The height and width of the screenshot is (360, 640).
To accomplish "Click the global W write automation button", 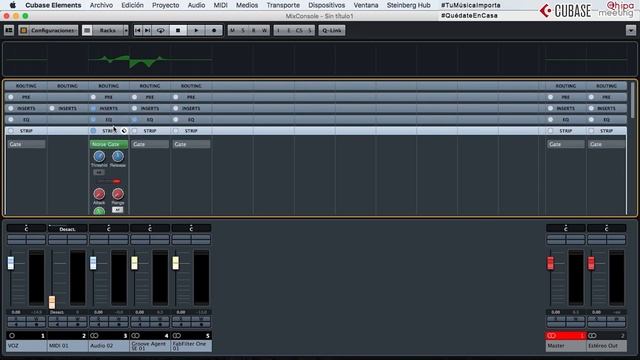I will (264, 30).
